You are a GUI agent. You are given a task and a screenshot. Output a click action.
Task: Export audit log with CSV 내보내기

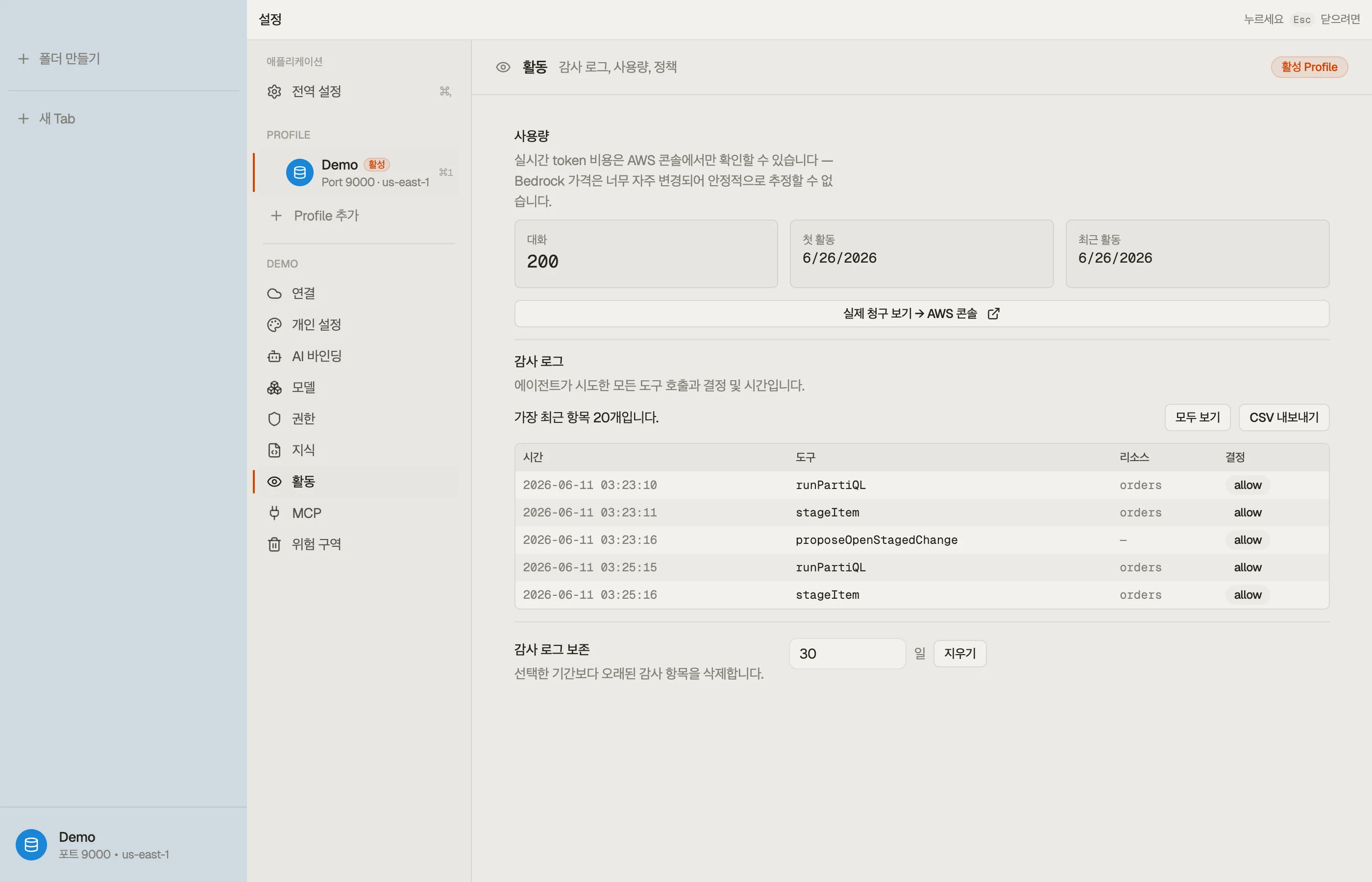click(1284, 417)
